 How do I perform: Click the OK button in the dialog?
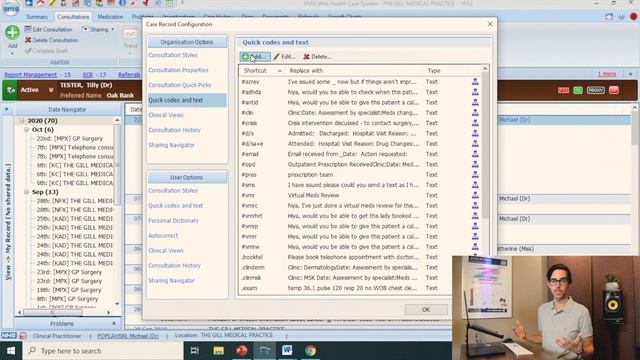(x=426, y=309)
